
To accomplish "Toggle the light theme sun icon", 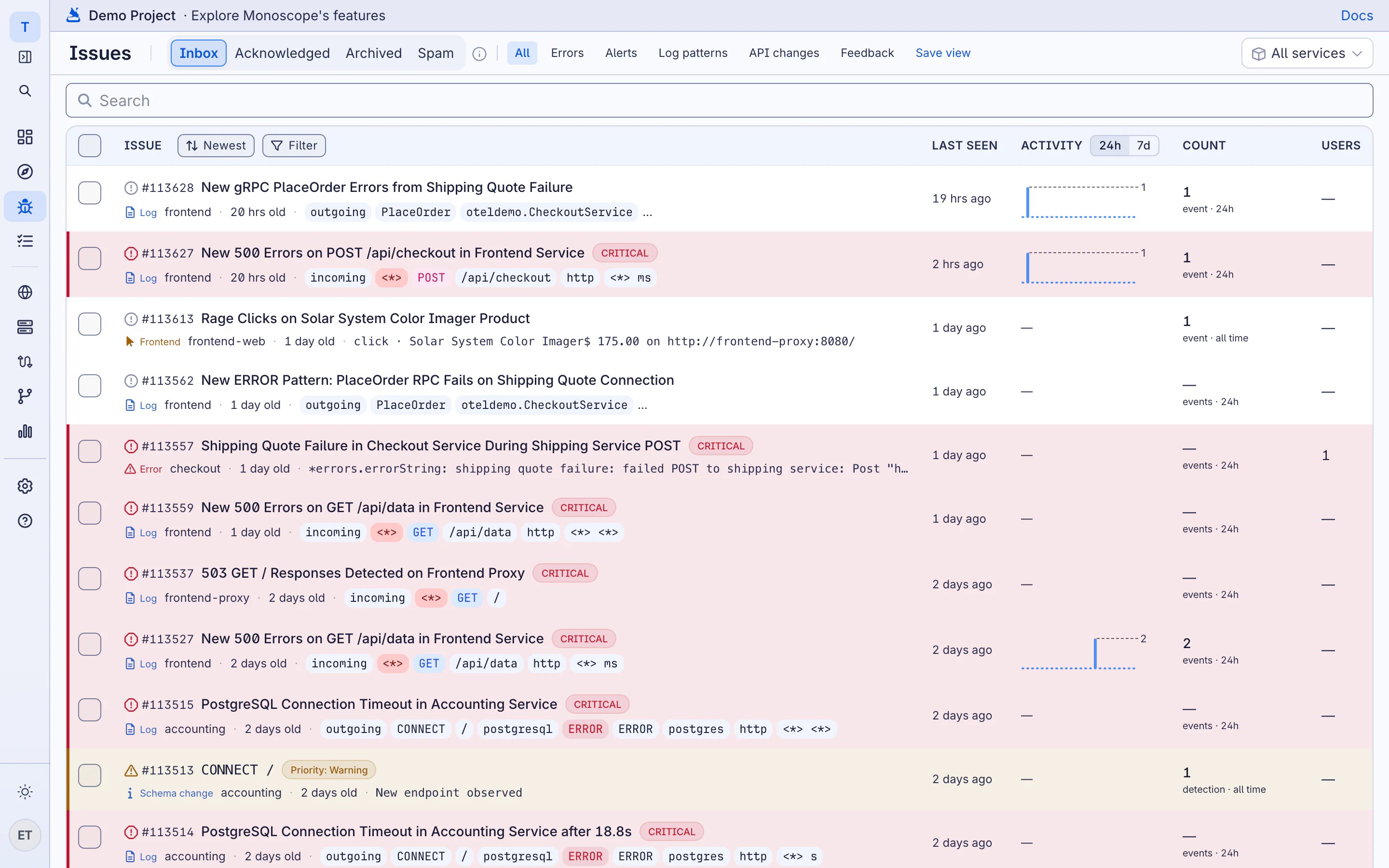I will (x=25, y=792).
